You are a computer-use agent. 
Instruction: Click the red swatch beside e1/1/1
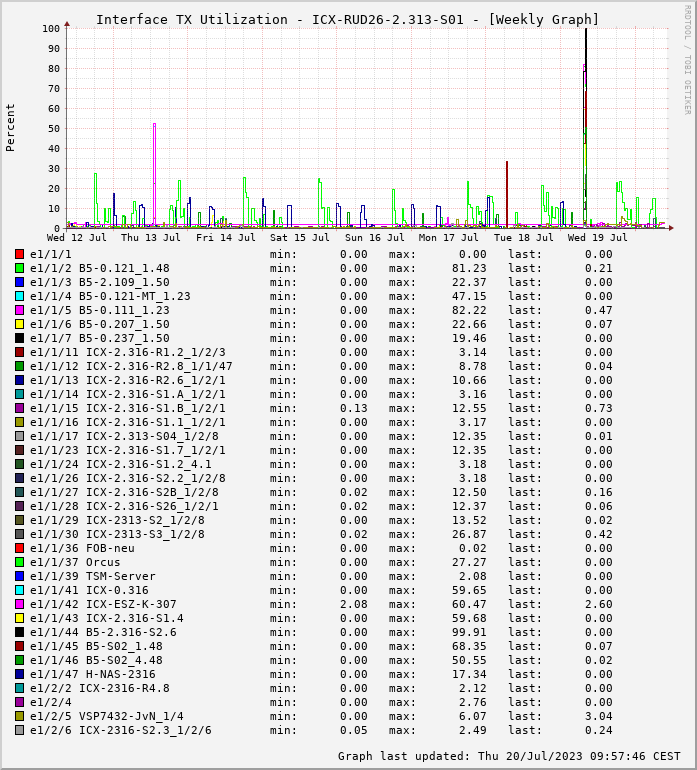pyautogui.click(x=19, y=254)
